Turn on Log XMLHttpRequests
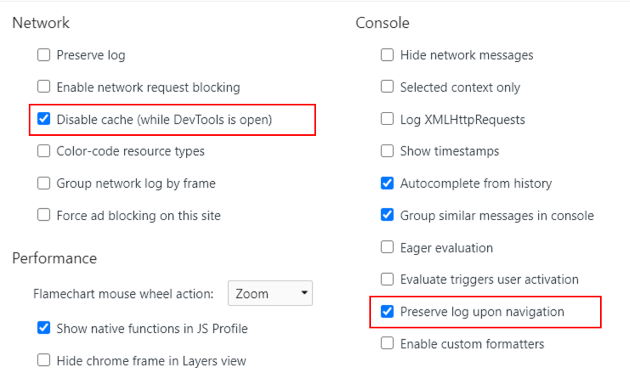 (387, 119)
